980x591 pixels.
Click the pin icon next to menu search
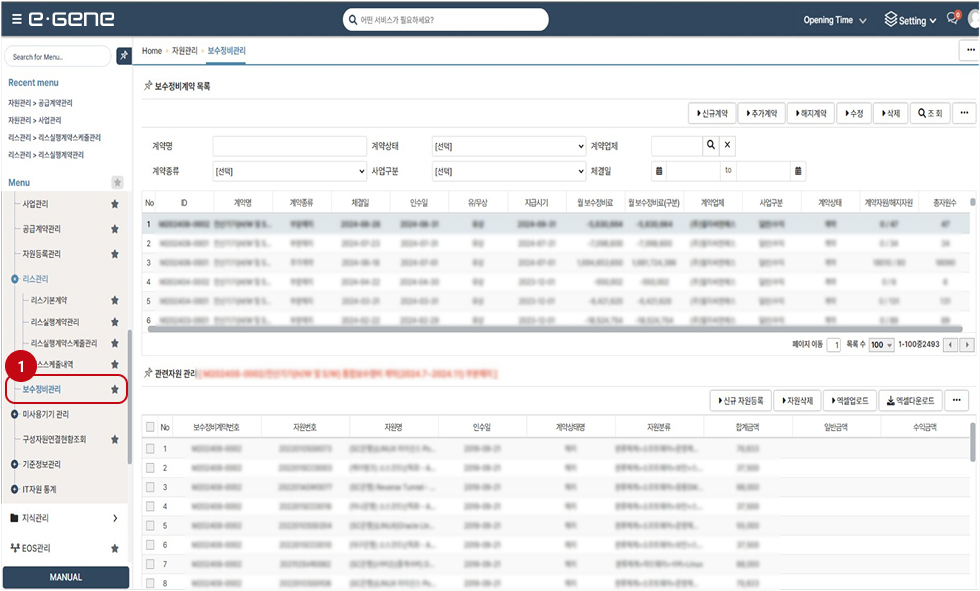click(x=124, y=56)
